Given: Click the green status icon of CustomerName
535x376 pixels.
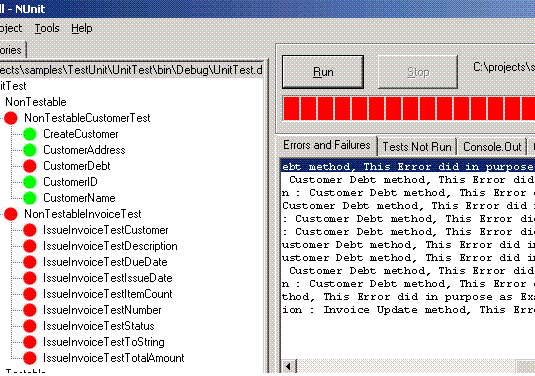Looking at the screenshot, I should (30, 198).
